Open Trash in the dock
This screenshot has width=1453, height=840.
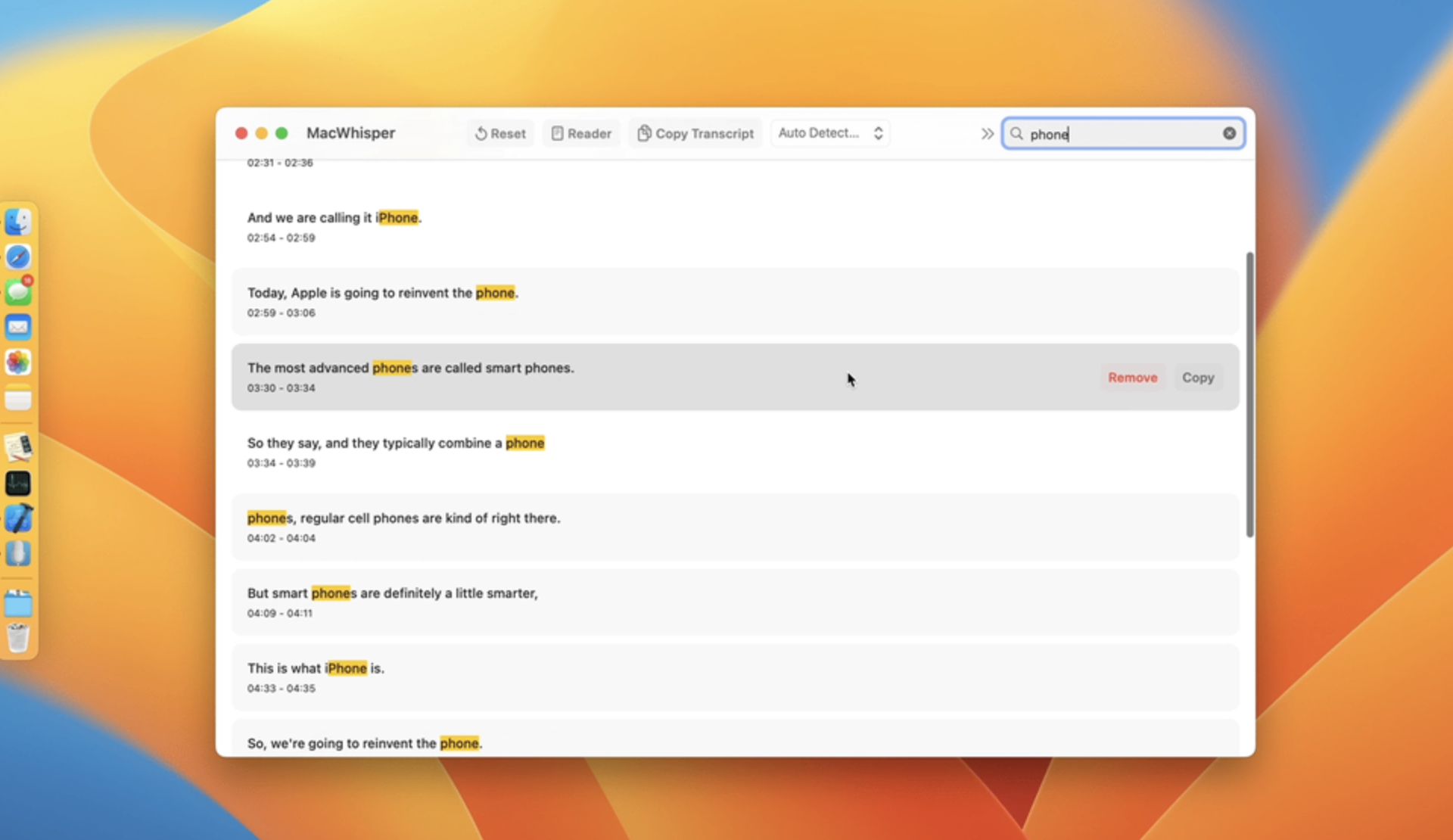[x=18, y=638]
